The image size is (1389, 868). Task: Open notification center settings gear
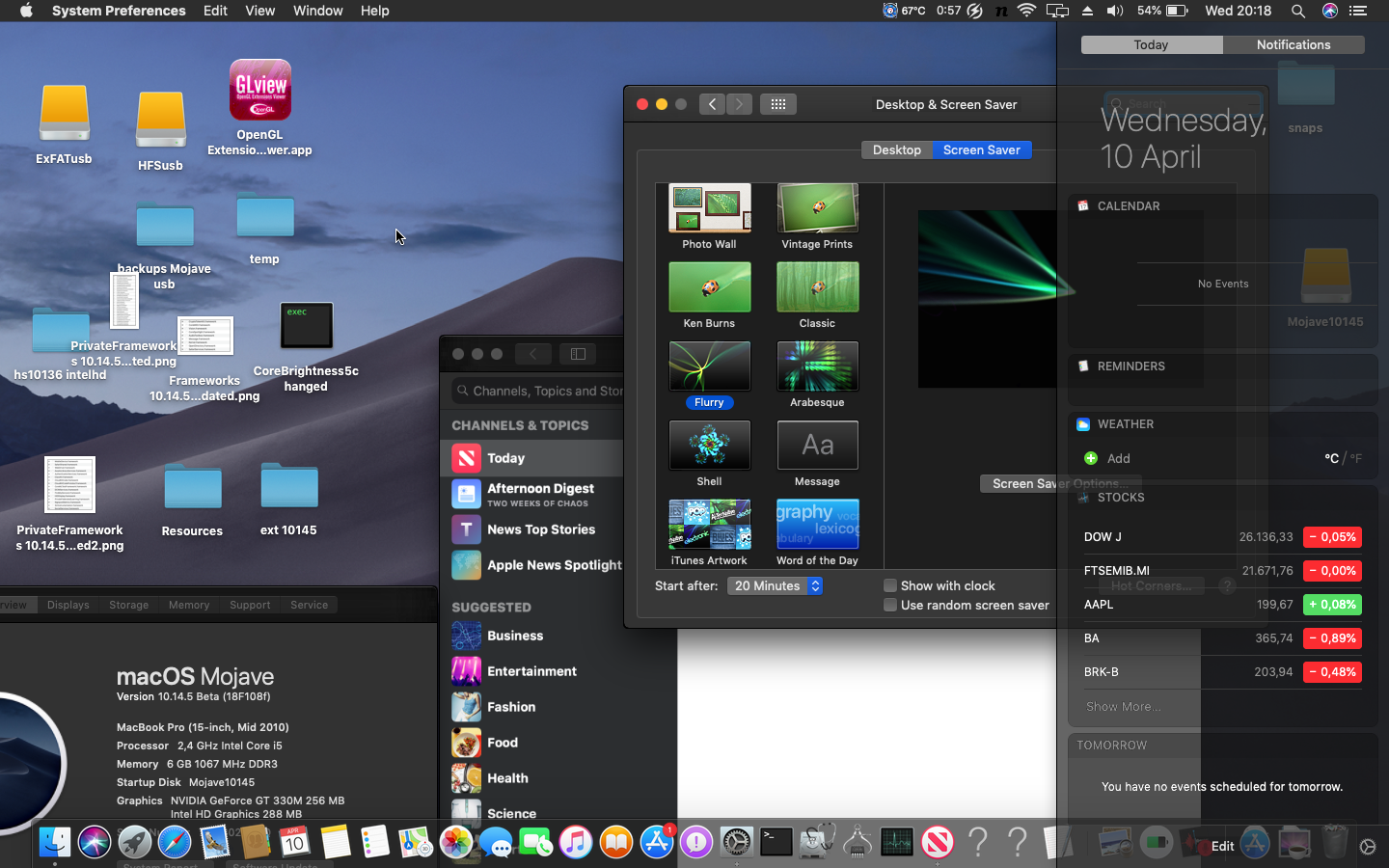pyautogui.click(x=1368, y=847)
